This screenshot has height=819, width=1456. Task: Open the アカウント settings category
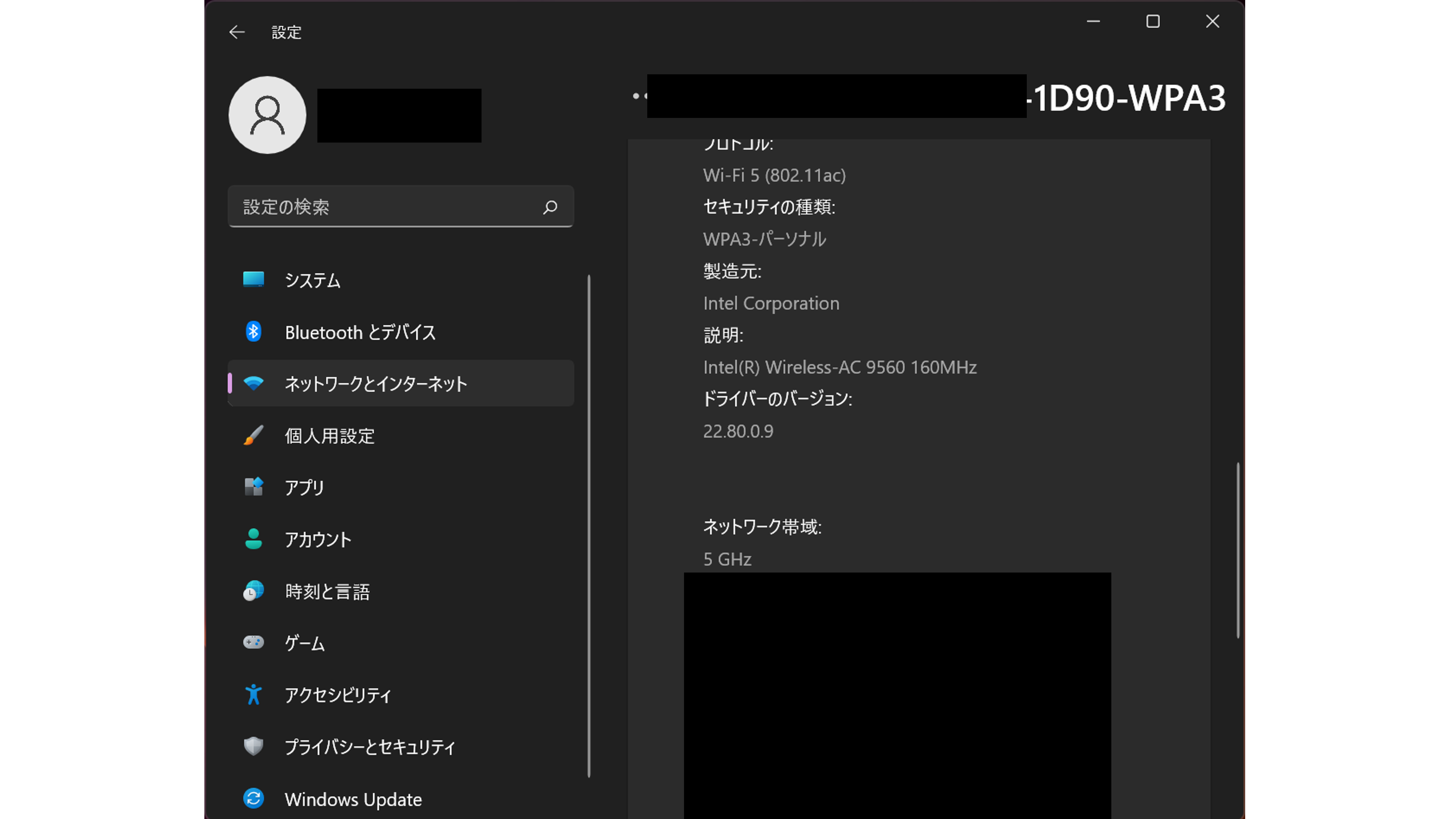click(x=318, y=539)
